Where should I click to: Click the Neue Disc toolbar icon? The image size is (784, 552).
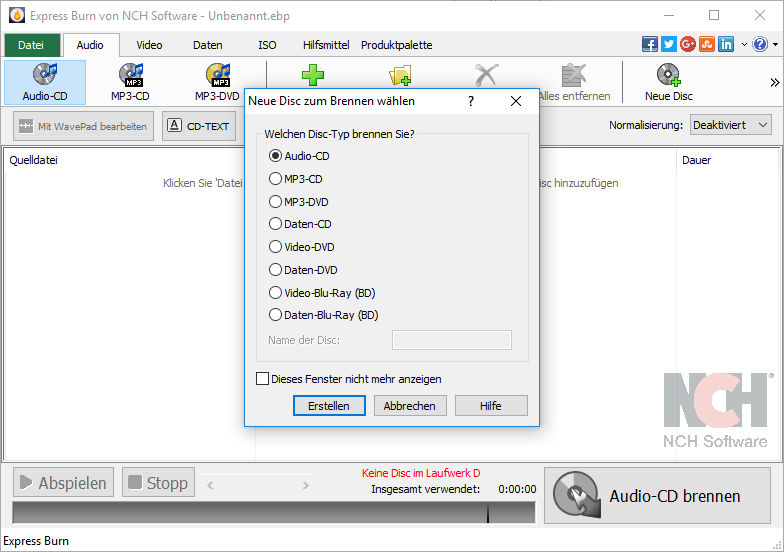pyautogui.click(x=668, y=82)
